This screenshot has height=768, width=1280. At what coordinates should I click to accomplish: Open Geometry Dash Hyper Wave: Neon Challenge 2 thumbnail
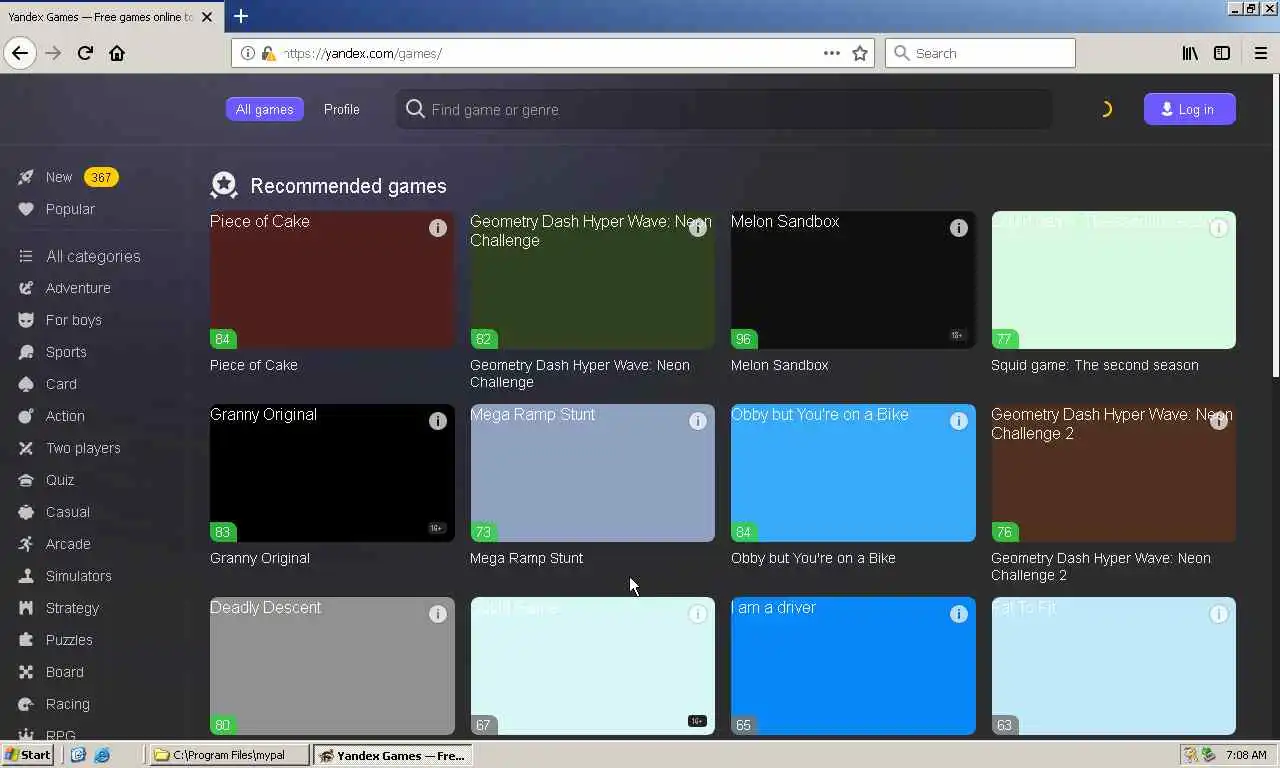coord(1113,473)
